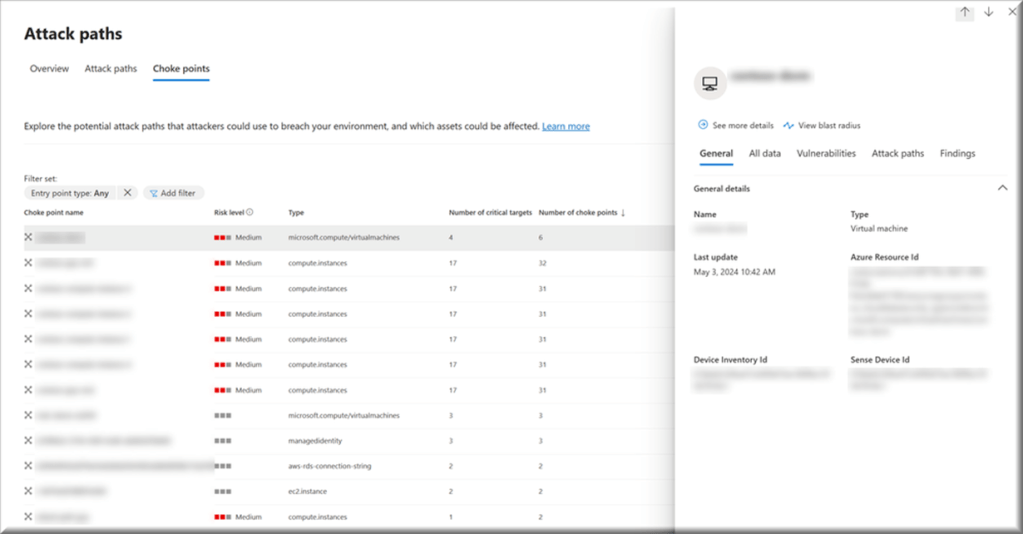This screenshot has width=1023, height=534.
Task: Click the Risk level info icon
Action: pos(250,212)
